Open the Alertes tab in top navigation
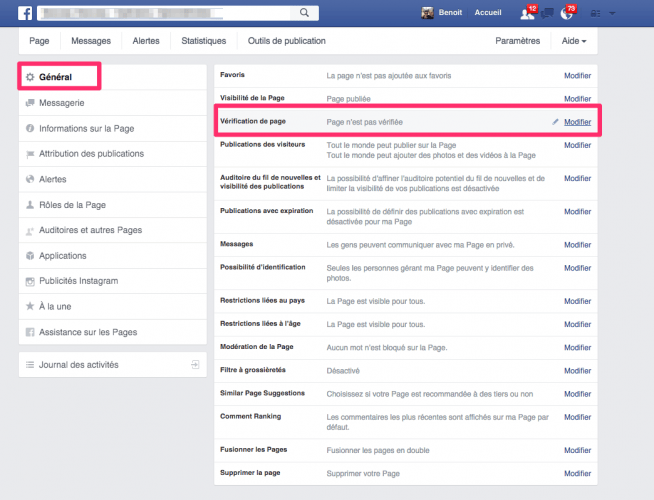Viewport: 654px width, 500px height. (x=146, y=41)
